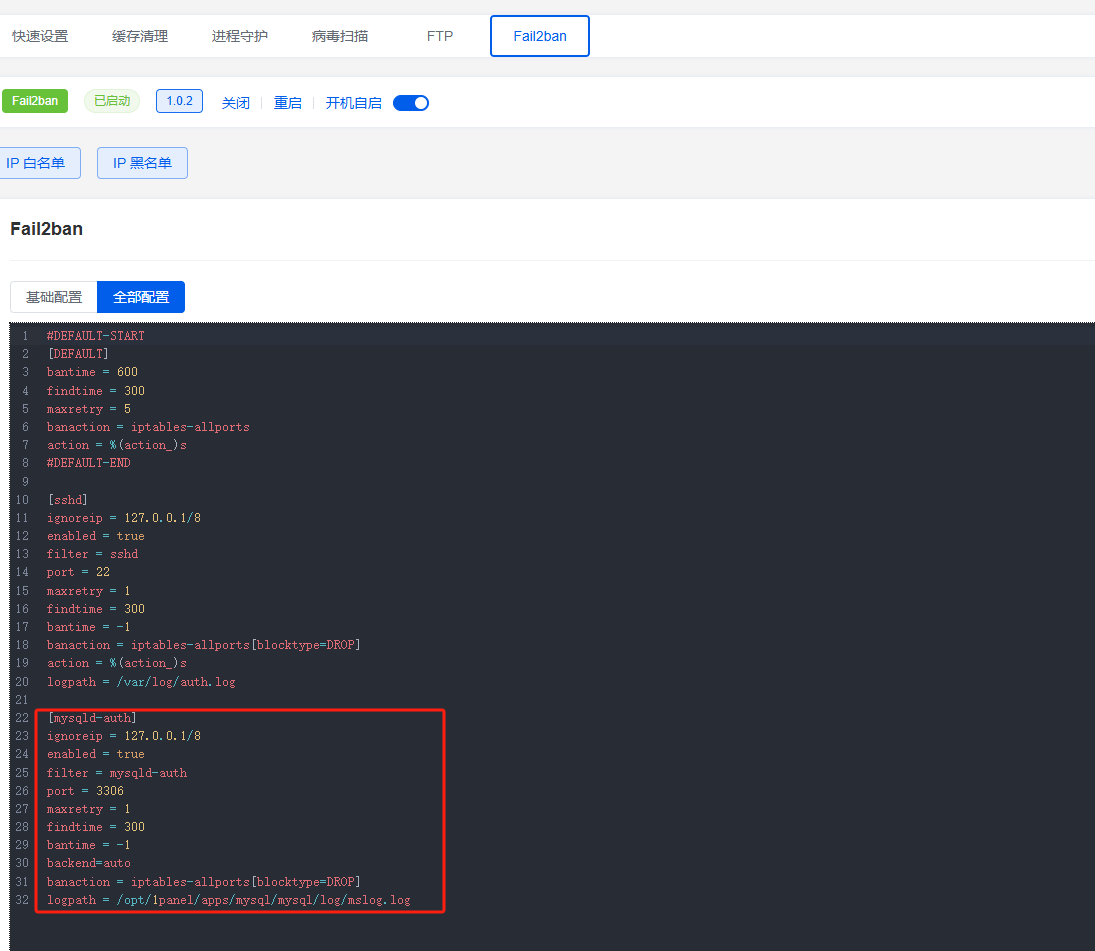The height and width of the screenshot is (951, 1095).
Task: Click the [mysqld-auth] section header
Action: coord(92,718)
